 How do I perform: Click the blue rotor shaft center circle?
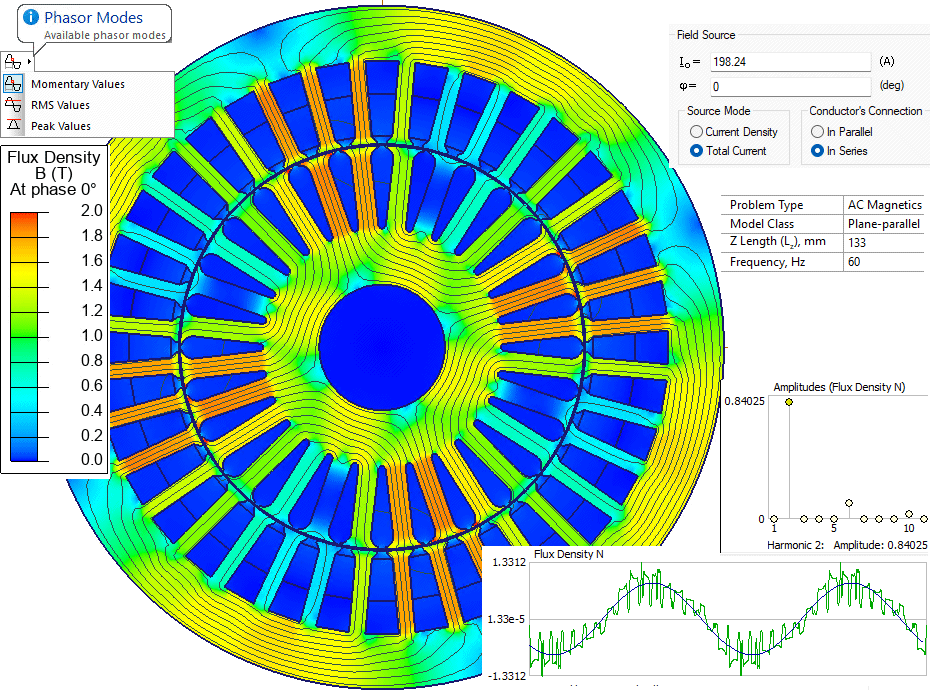pyautogui.click(x=381, y=347)
